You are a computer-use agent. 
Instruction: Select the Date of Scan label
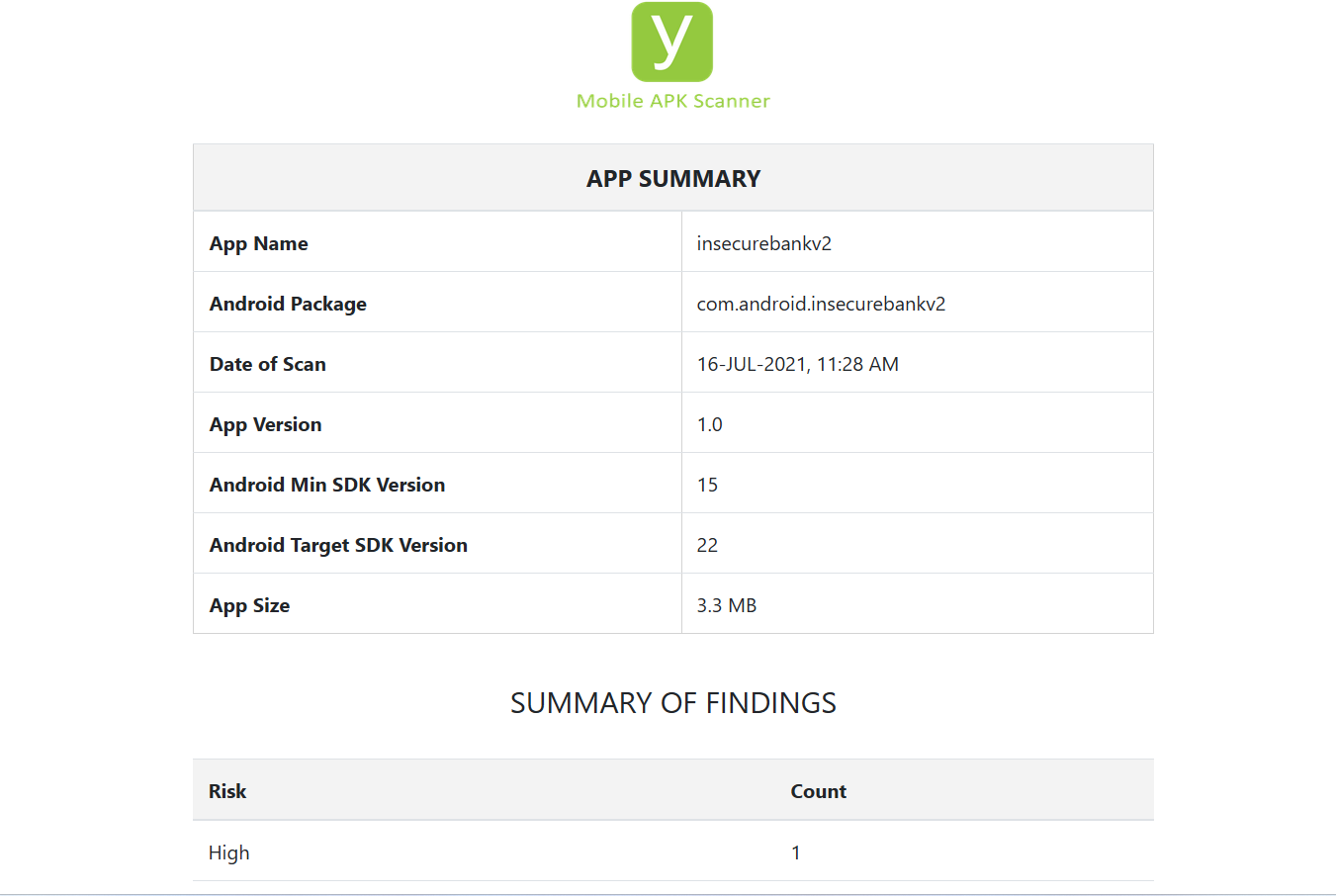267,363
